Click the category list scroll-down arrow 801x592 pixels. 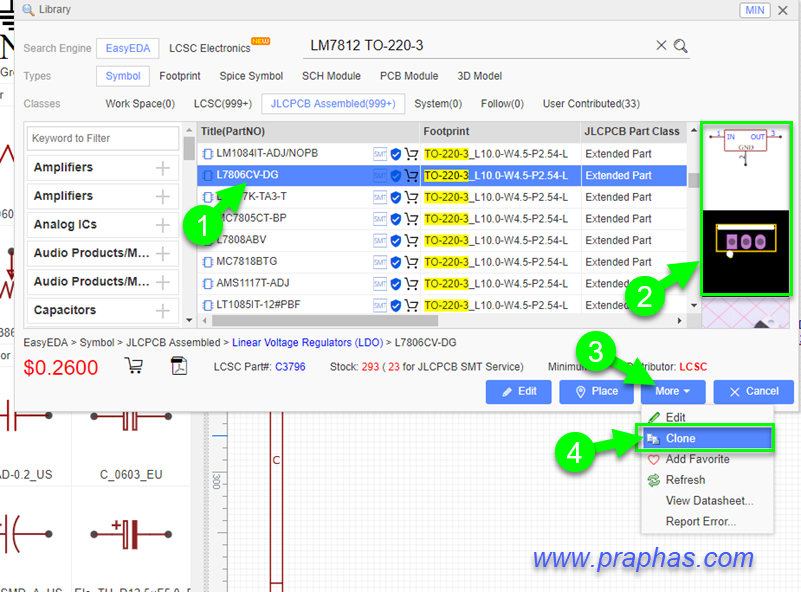(189, 320)
